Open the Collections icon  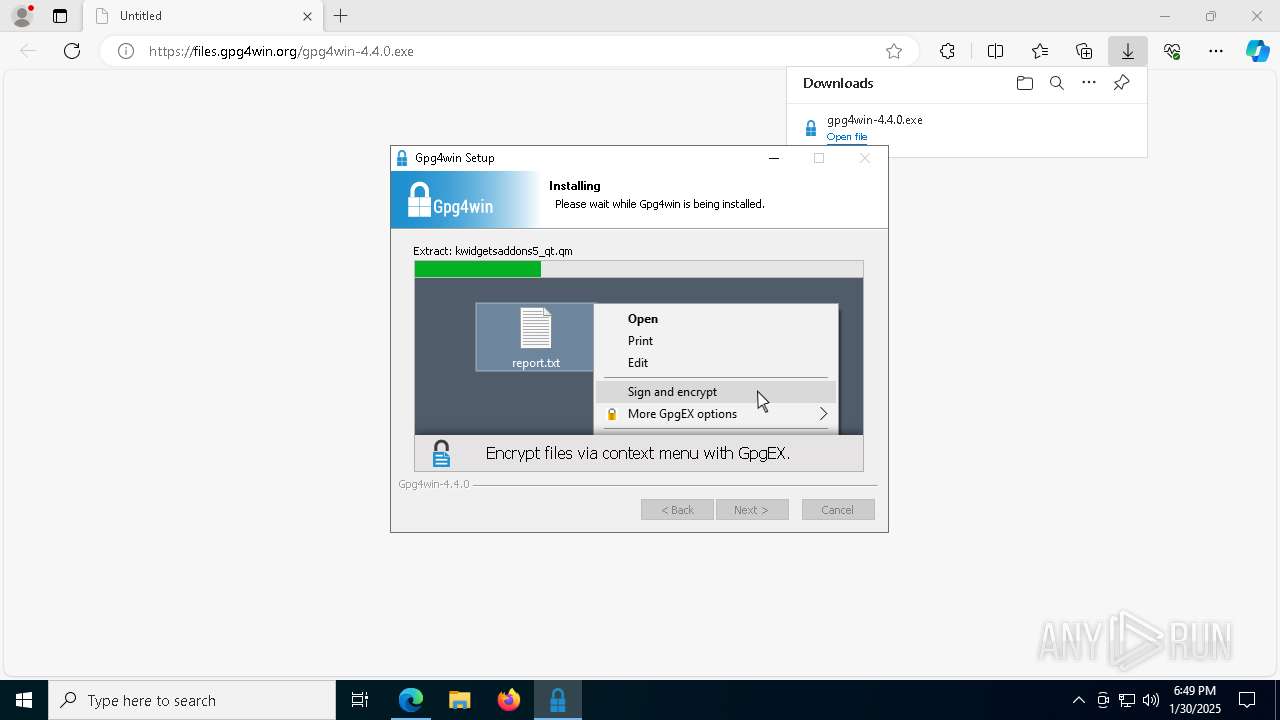pos(1084,51)
